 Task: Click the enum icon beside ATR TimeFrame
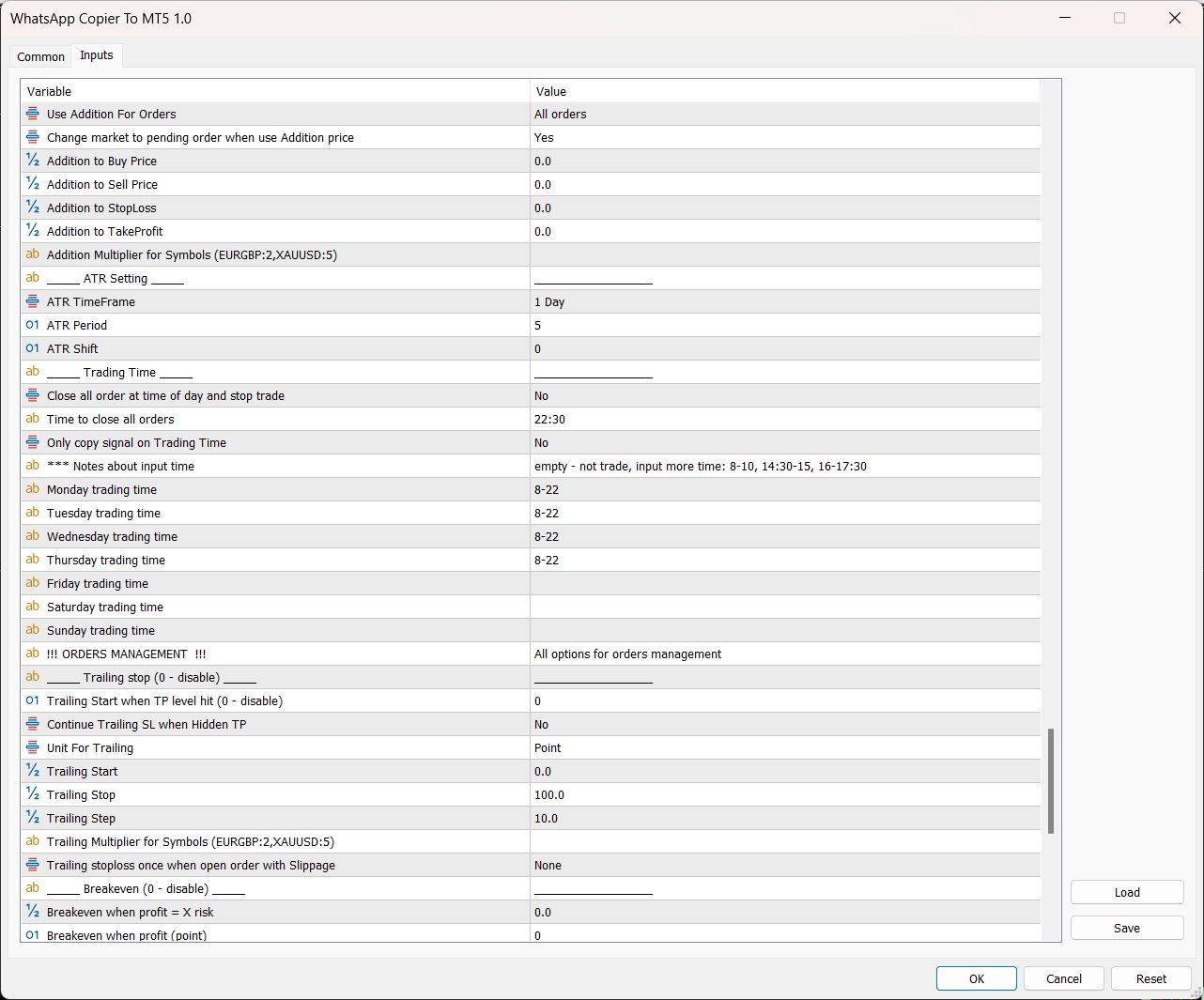33,301
